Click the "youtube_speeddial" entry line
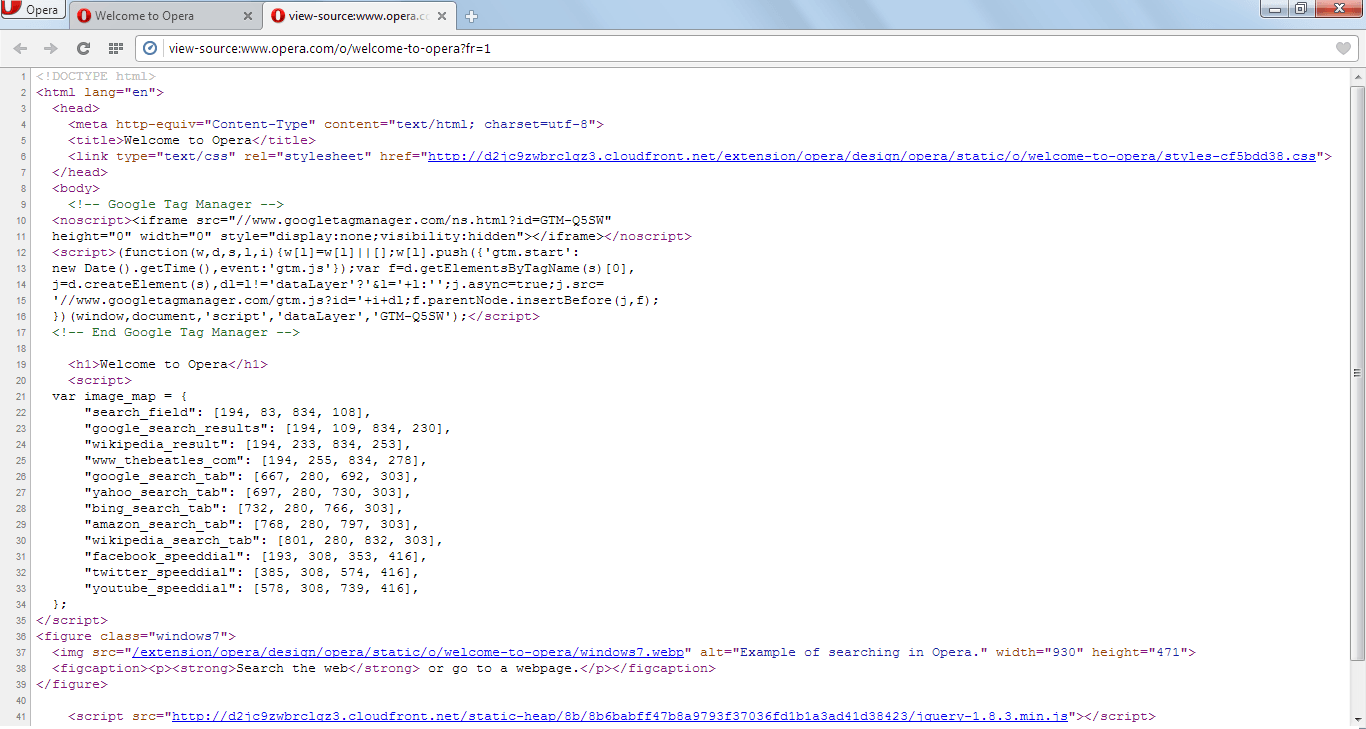Viewport: 1366px width, 729px height. click(x=252, y=588)
